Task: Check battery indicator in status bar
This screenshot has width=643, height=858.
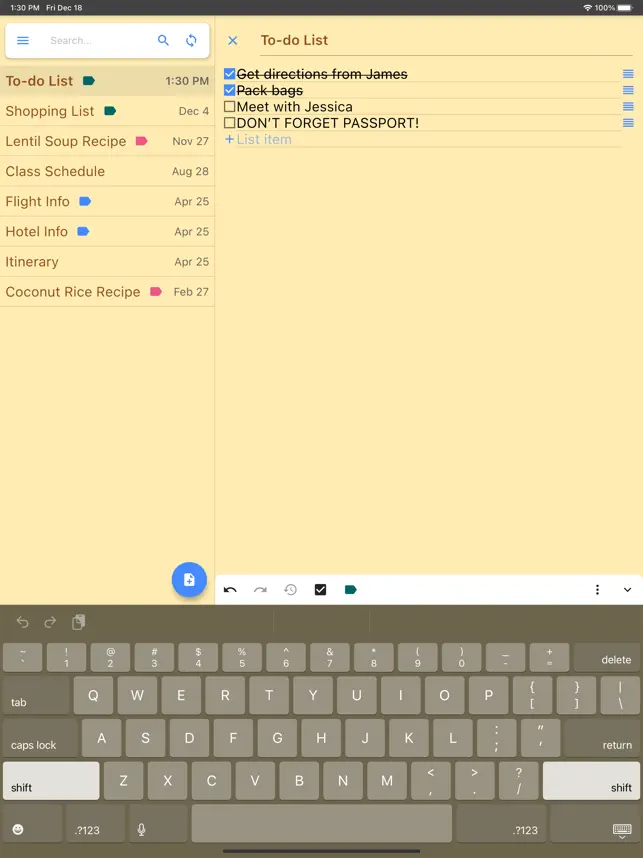Action: [x=625, y=8]
